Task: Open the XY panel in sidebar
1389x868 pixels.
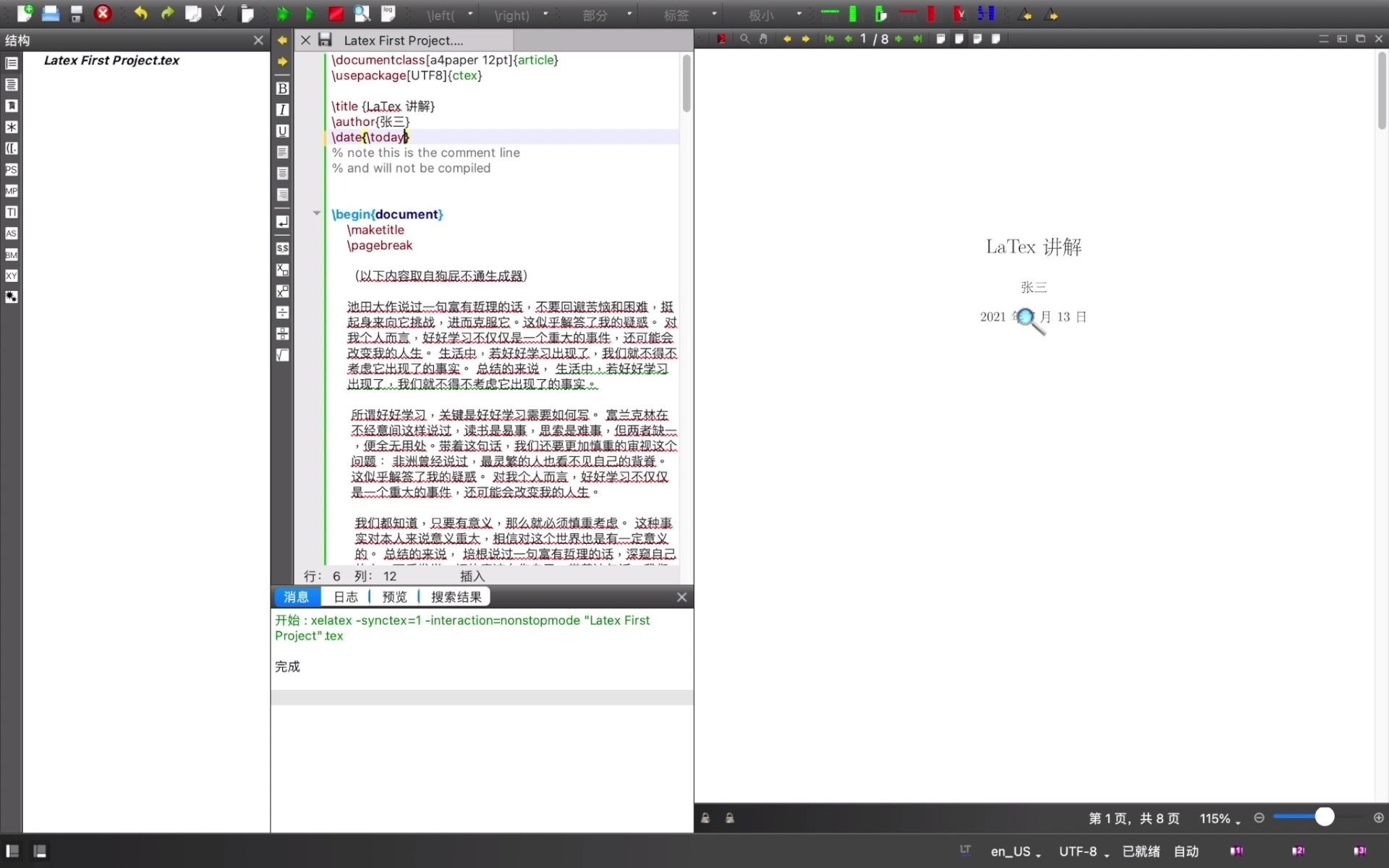Action: tap(11, 276)
